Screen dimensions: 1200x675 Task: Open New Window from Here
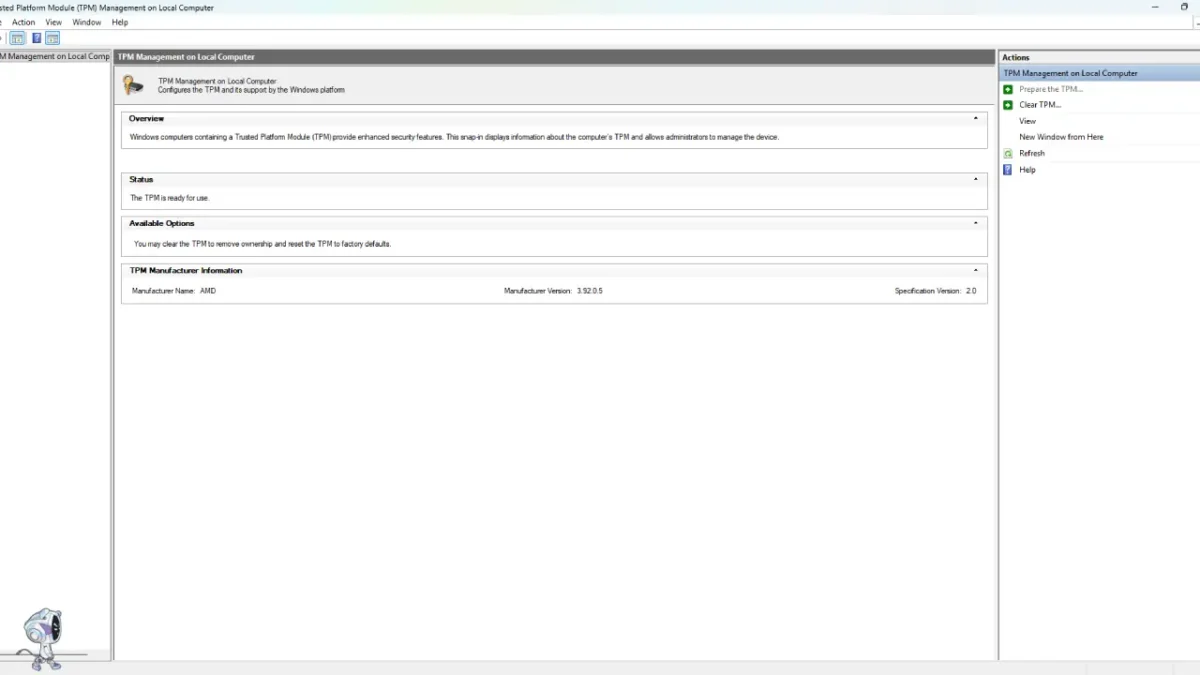pyautogui.click(x=1060, y=137)
